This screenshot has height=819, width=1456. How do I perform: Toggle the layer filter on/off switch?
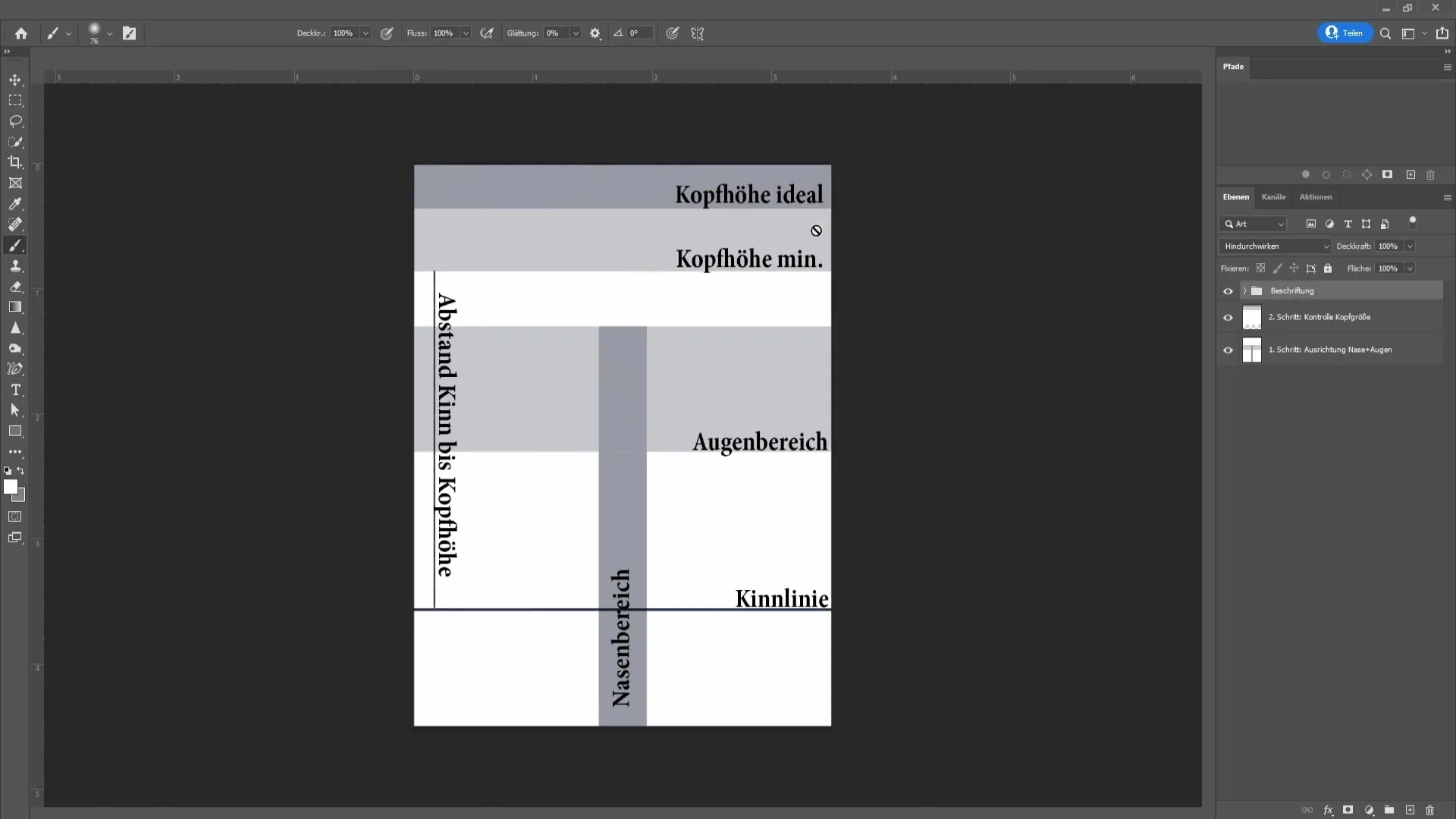point(1412,222)
